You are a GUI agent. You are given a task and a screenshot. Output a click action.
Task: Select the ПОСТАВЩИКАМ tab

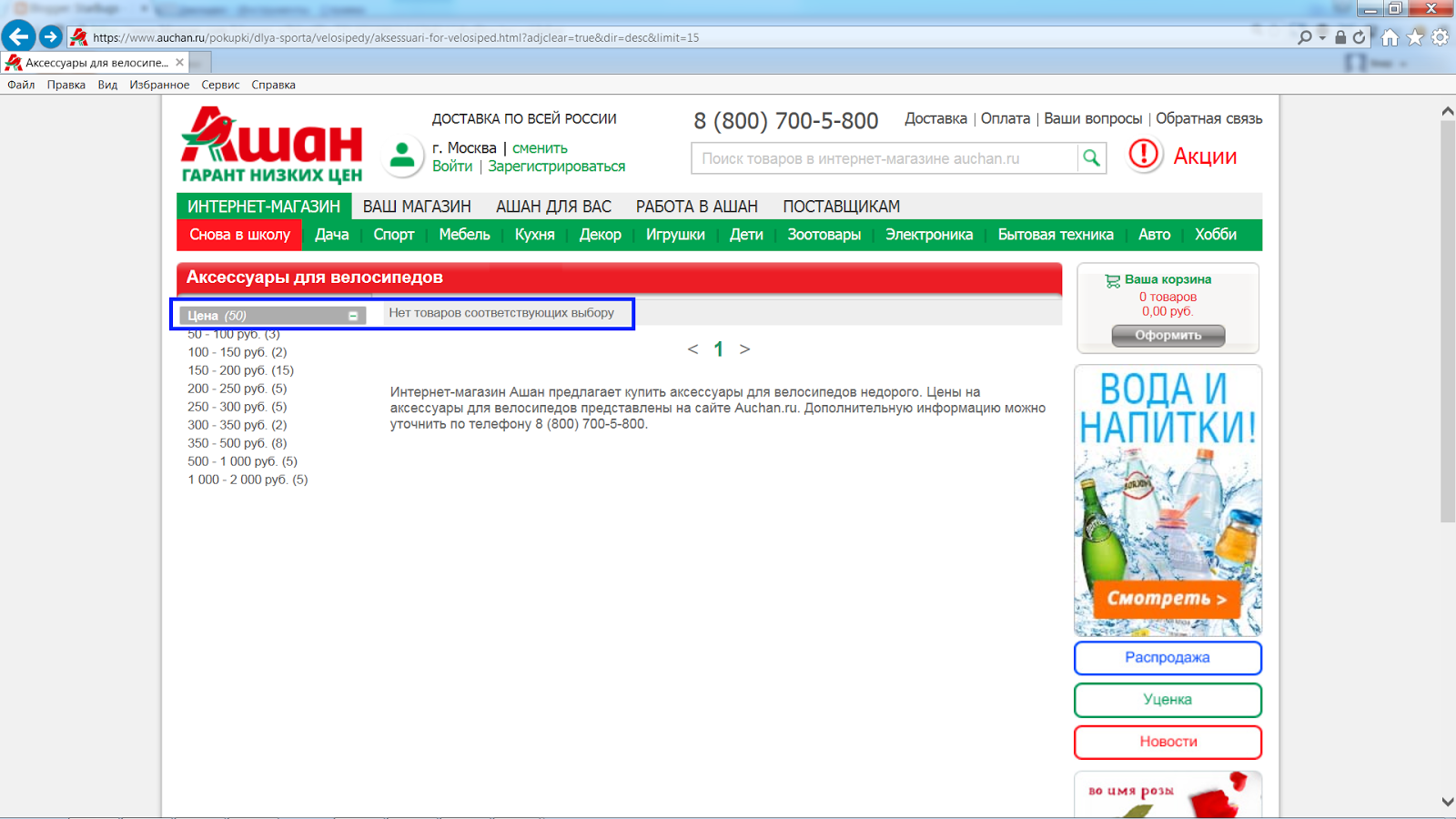842,207
